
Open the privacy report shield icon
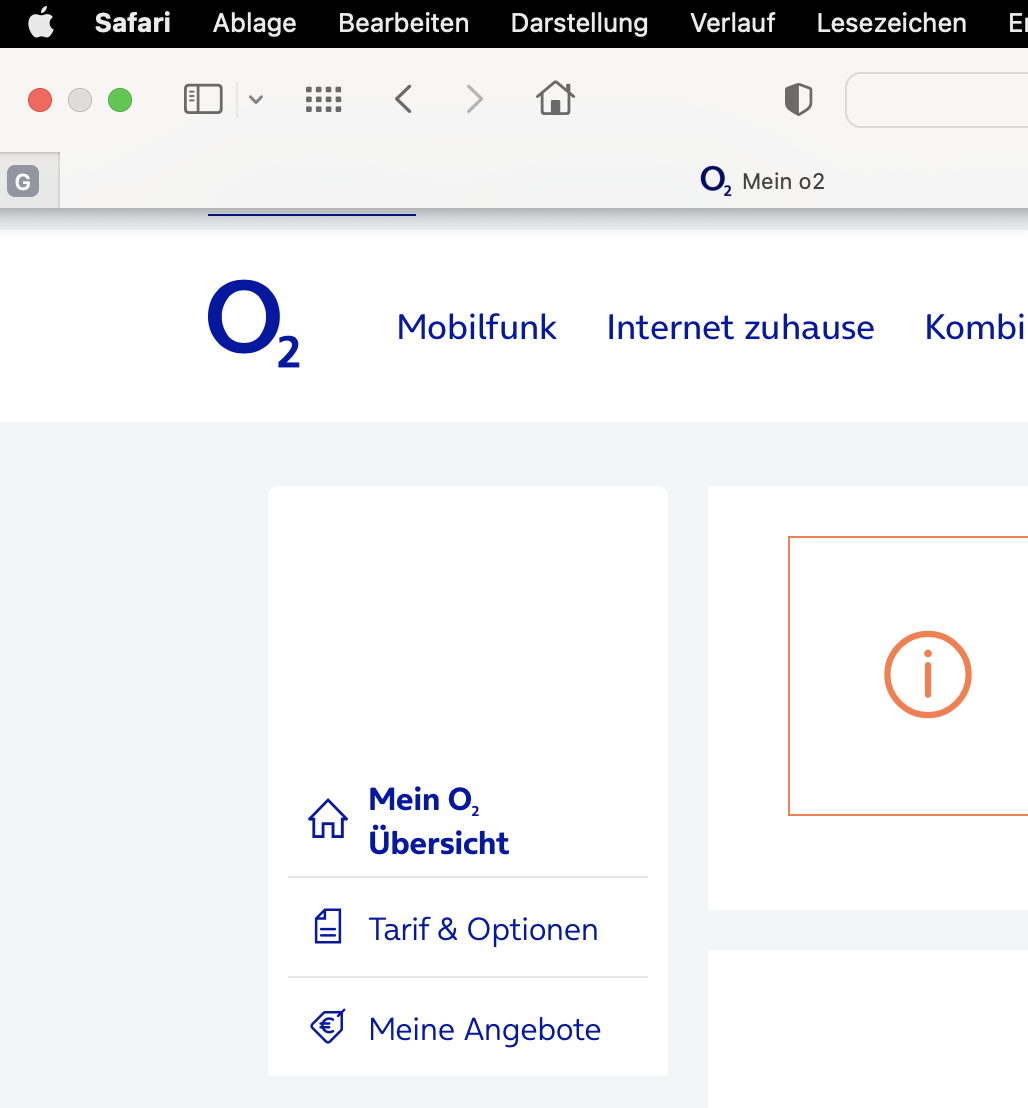798,99
